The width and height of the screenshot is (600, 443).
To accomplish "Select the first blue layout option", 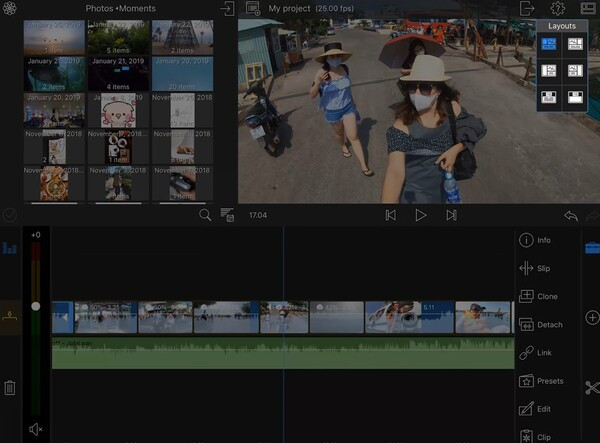I will (x=549, y=44).
